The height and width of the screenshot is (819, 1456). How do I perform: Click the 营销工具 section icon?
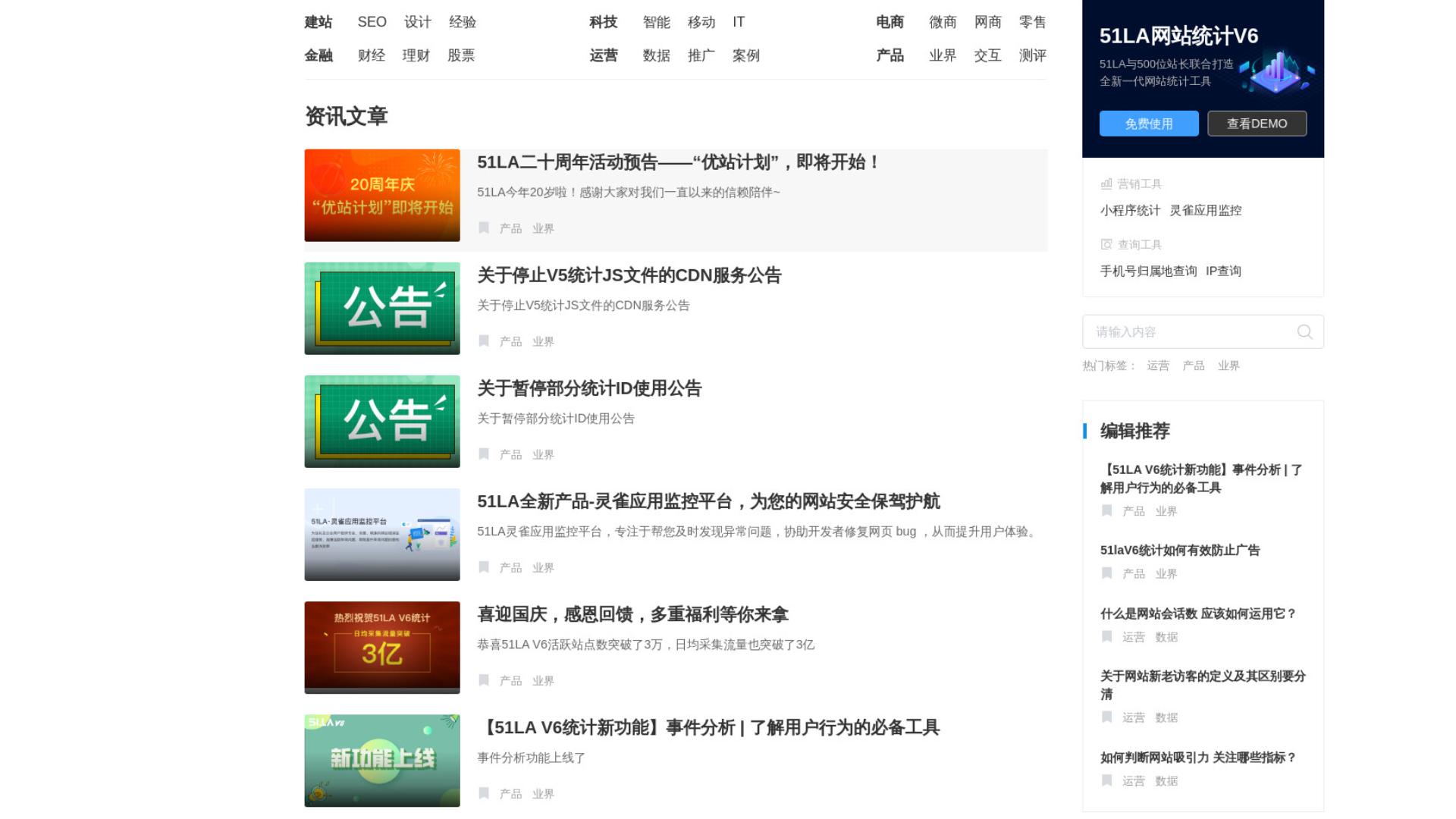1106,184
